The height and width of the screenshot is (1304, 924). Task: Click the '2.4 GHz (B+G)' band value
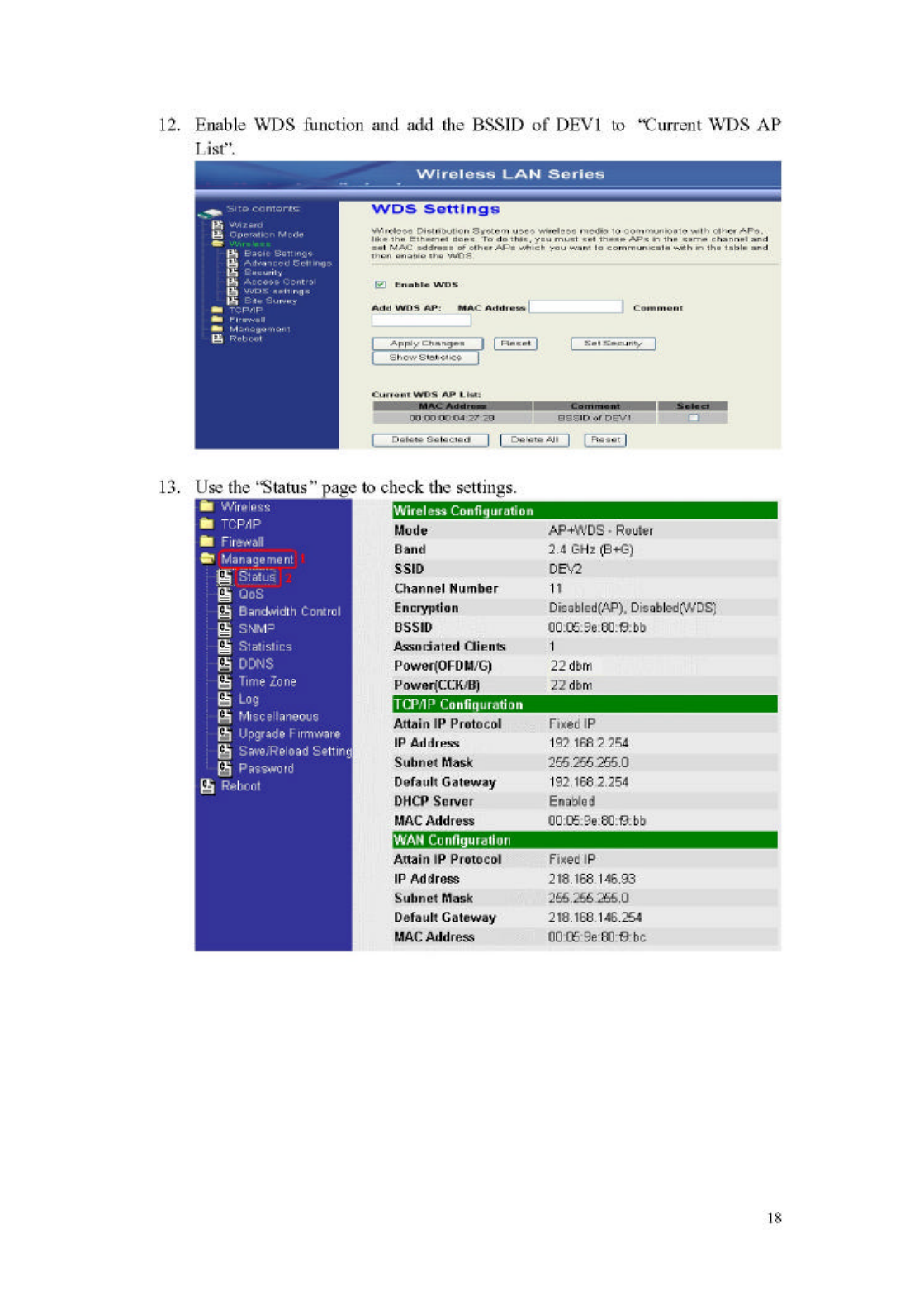pyautogui.click(x=591, y=550)
